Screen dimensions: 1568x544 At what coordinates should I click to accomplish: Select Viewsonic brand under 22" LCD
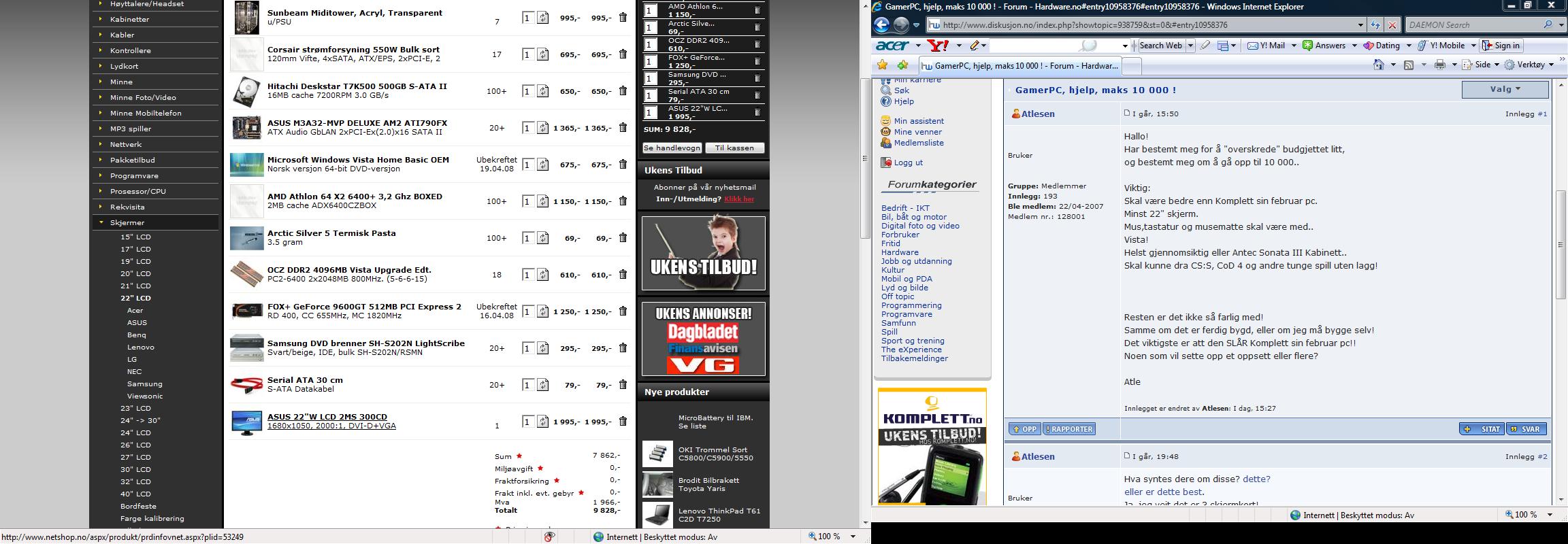(144, 396)
